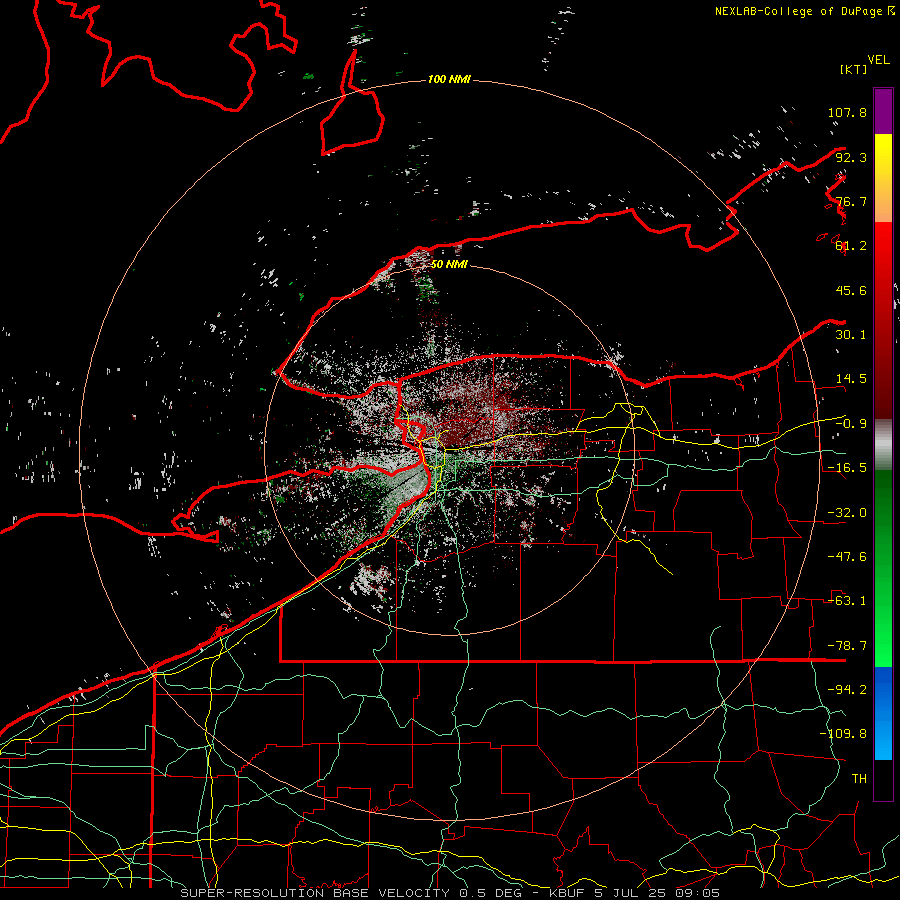
Task: Click the -94.2 legend value
Action: click(x=847, y=690)
